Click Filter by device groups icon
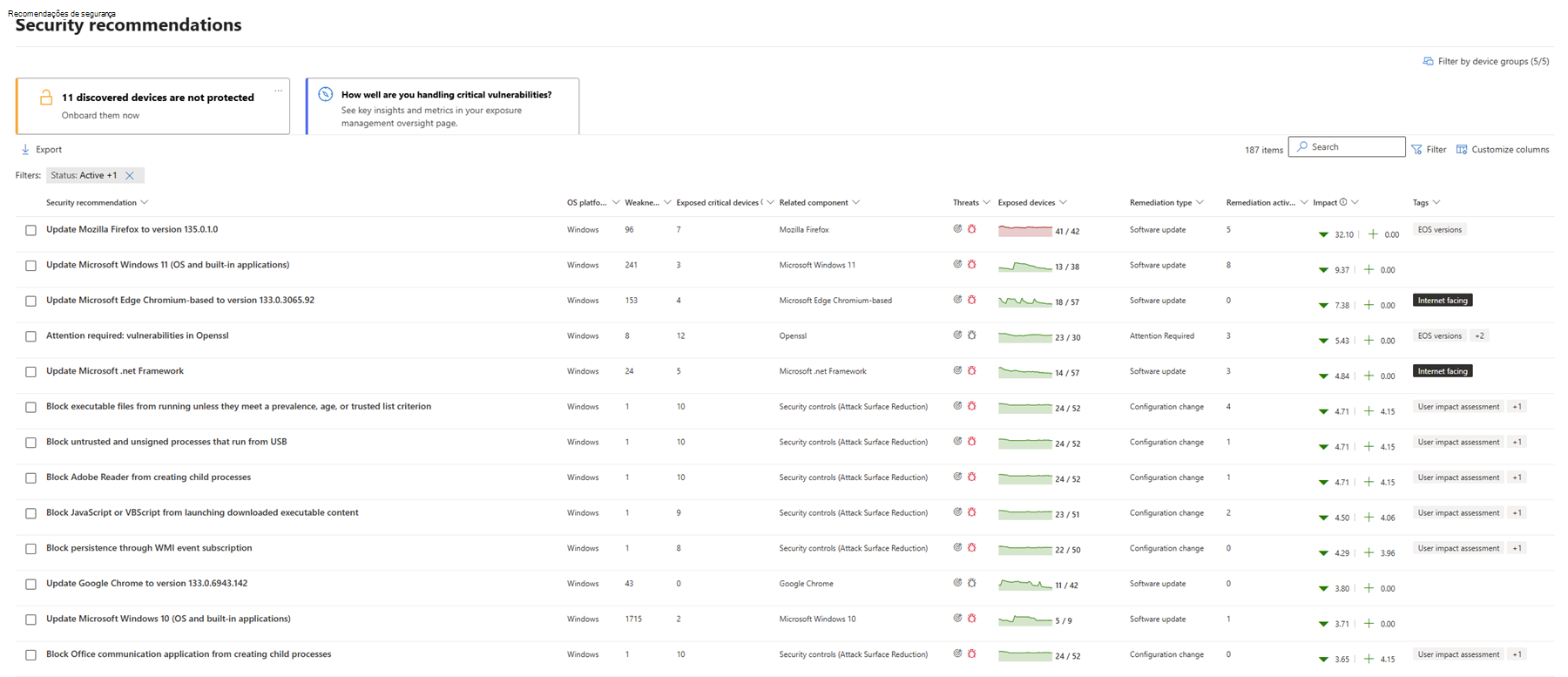The height and width of the screenshot is (677, 1568). pyautogui.click(x=1428, y=62)
